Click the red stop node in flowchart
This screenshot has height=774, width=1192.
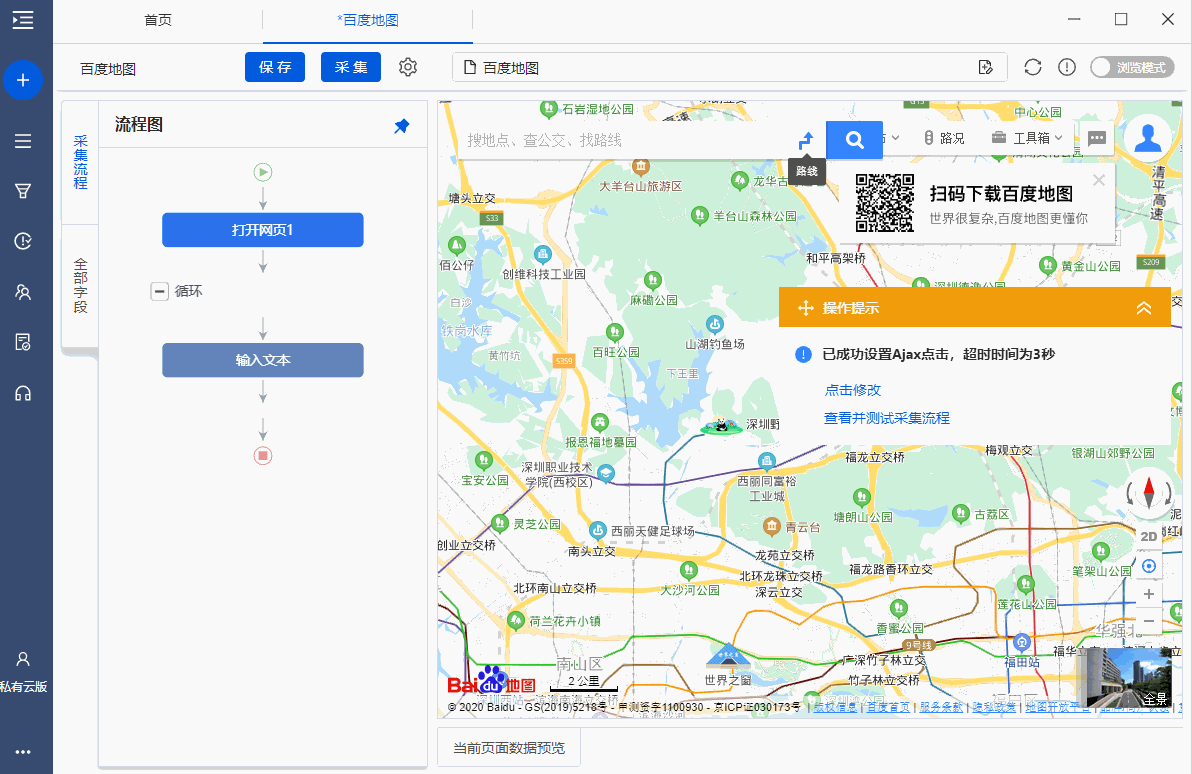coord(263,455)
